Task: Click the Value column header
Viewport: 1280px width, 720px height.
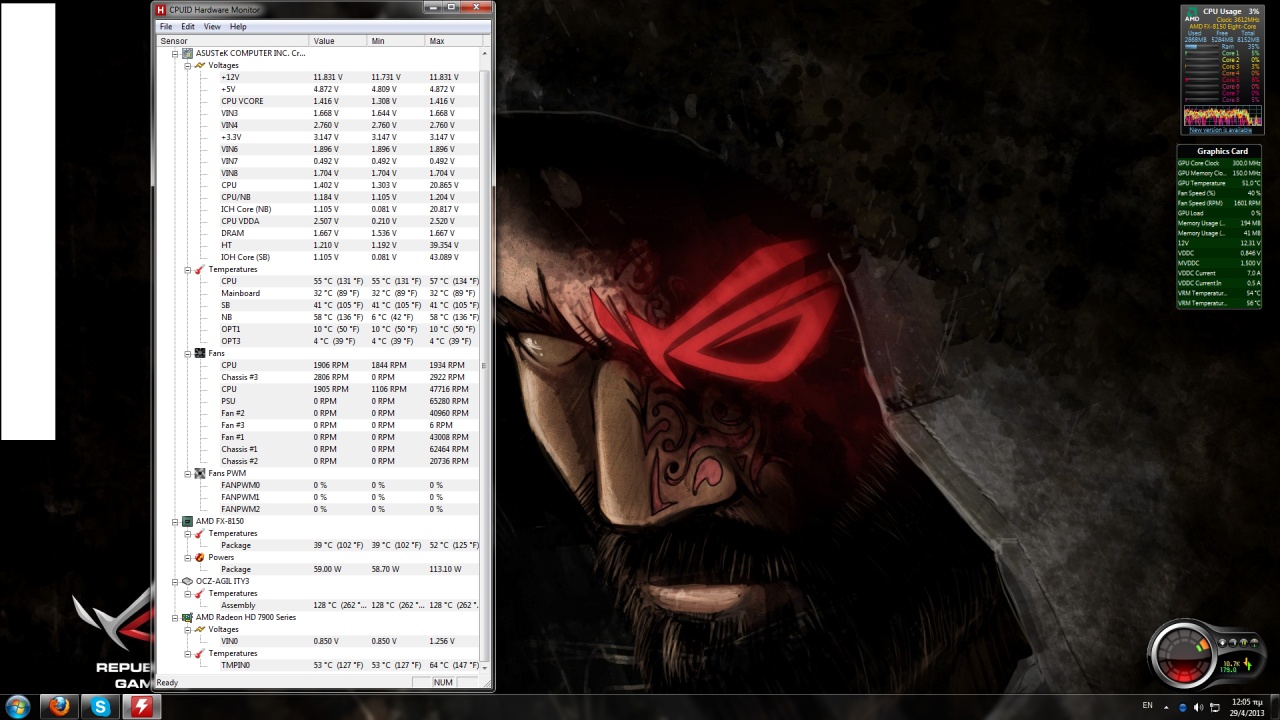Action: pos(339,41)
